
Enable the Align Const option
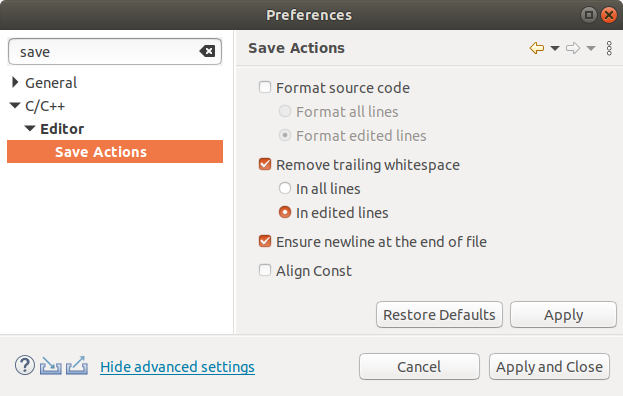pyautogui.click(x=265, y=270)
